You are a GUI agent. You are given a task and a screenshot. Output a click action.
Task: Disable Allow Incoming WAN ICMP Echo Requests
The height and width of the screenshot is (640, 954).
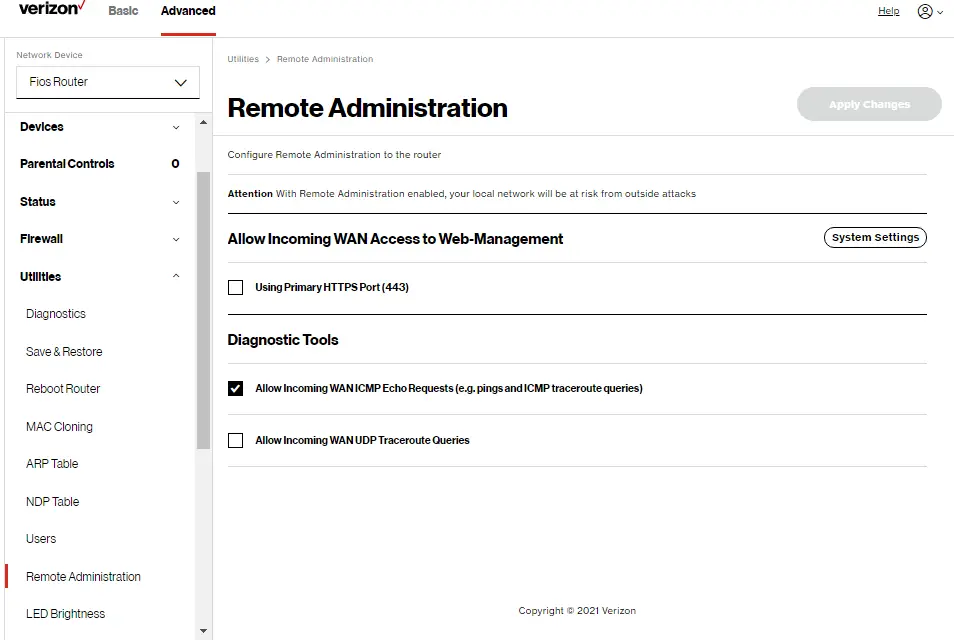(x=235, y=388)
